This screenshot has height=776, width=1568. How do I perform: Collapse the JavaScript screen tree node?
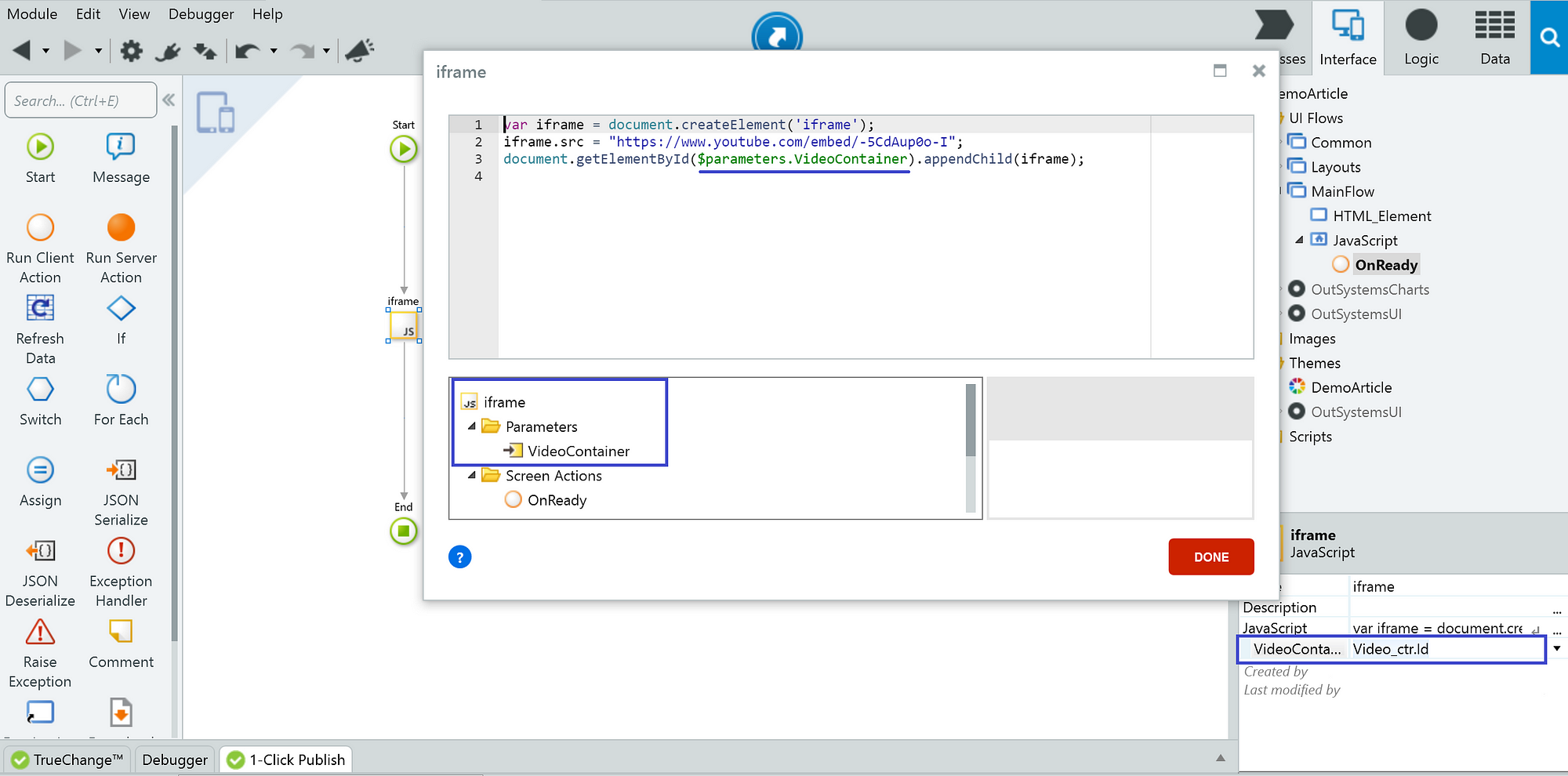1299,240
